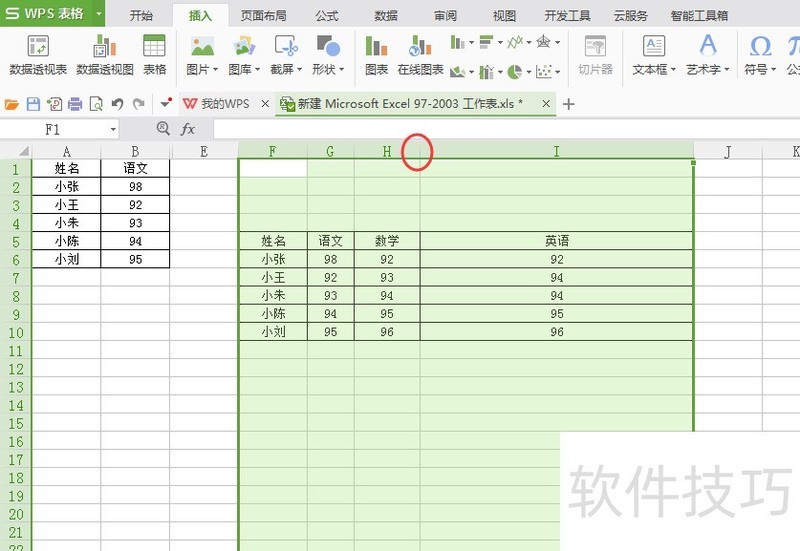This screenshot has width=800, height=551.
Task: Switch to the 公式 ribbon tab
Action: click(x=327, y=16)
